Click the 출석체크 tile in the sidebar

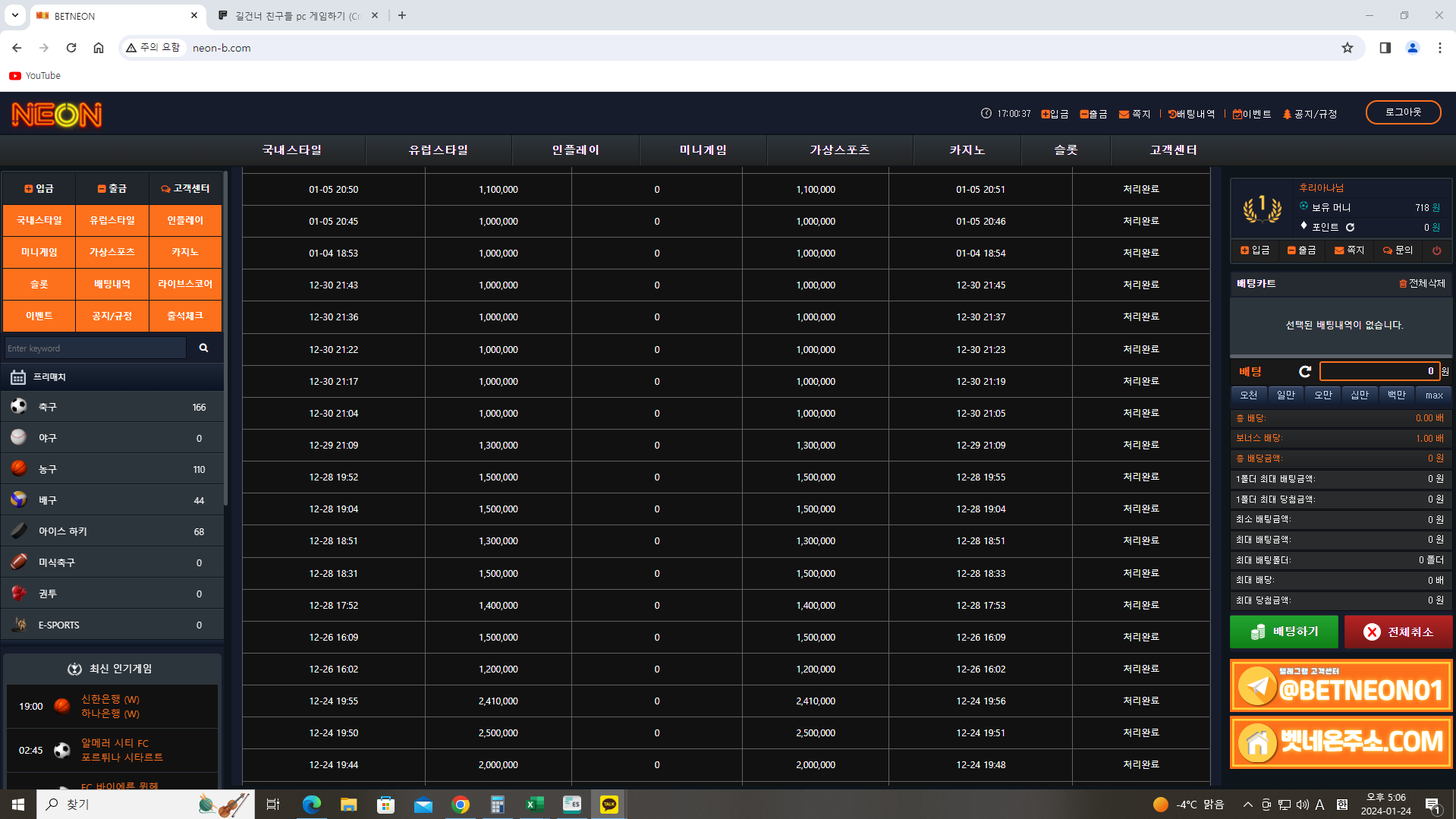click(185, 316)
